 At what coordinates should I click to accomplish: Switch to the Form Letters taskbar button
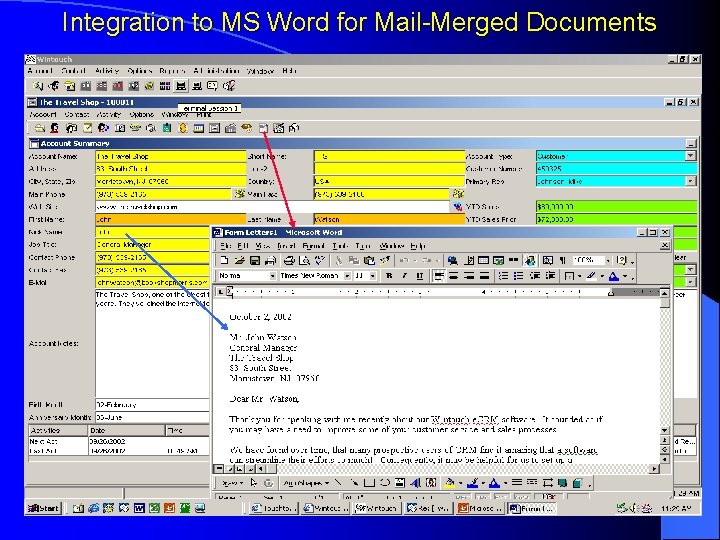click(531, 508)
